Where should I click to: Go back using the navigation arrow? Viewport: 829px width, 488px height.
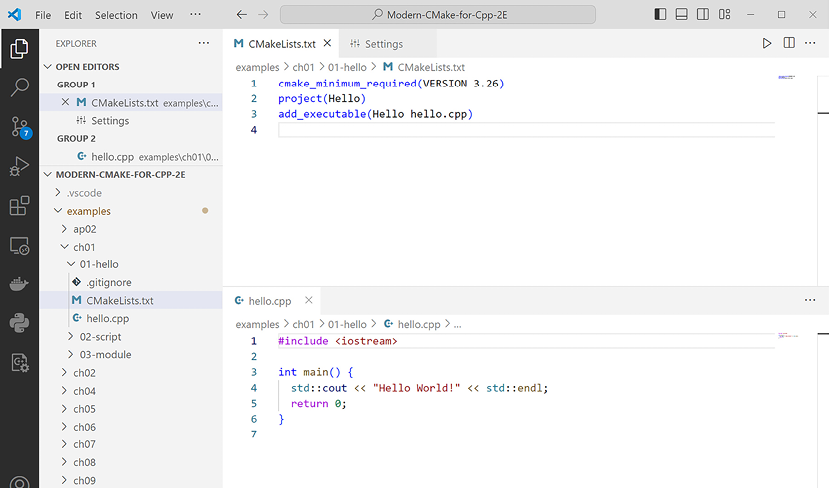pos(242,15)
